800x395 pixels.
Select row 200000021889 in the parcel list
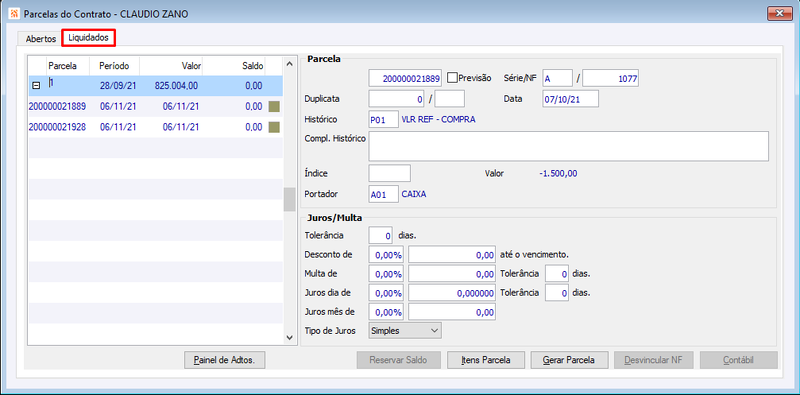point(155,107)
